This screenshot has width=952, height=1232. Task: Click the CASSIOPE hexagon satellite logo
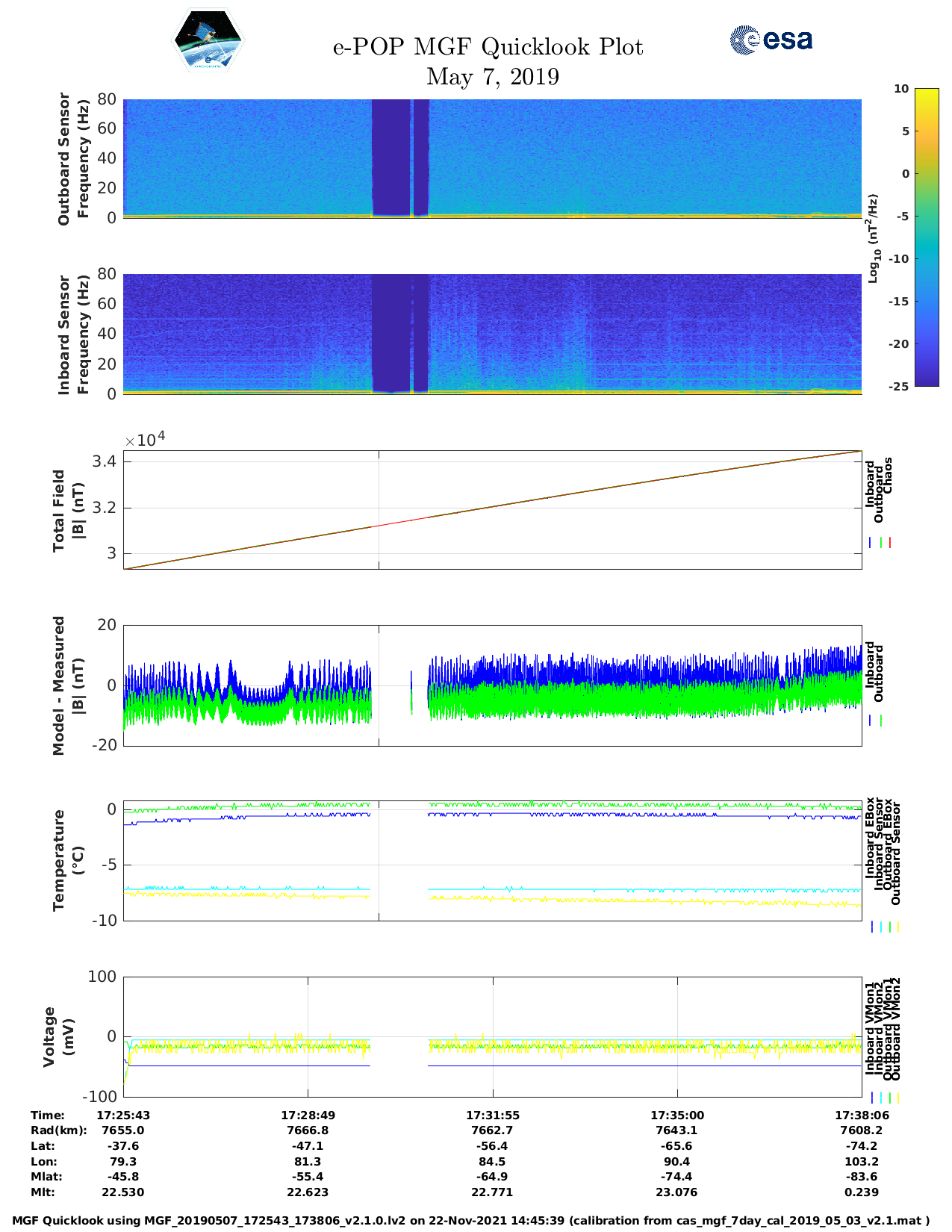click(x=208, y=41)
